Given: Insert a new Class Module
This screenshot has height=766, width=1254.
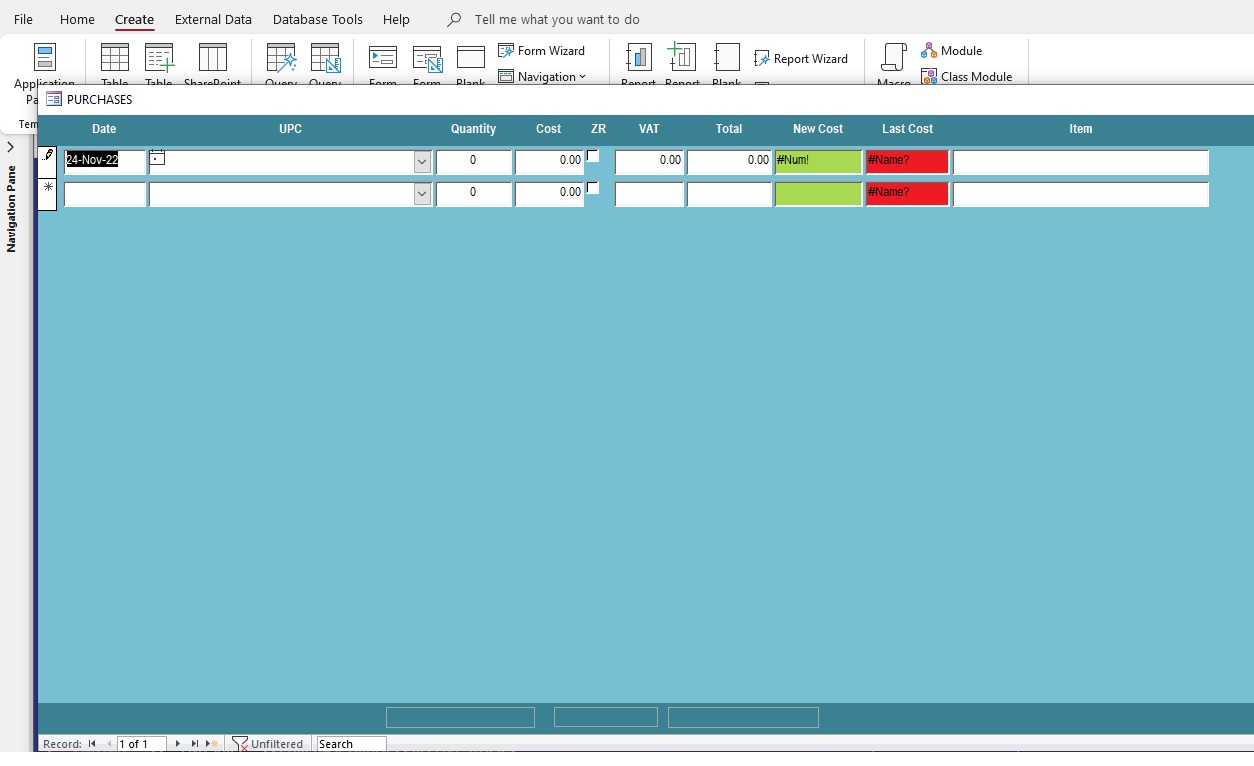Looking at the screenshot, I should pyautogui.click(x=967, y=76).
